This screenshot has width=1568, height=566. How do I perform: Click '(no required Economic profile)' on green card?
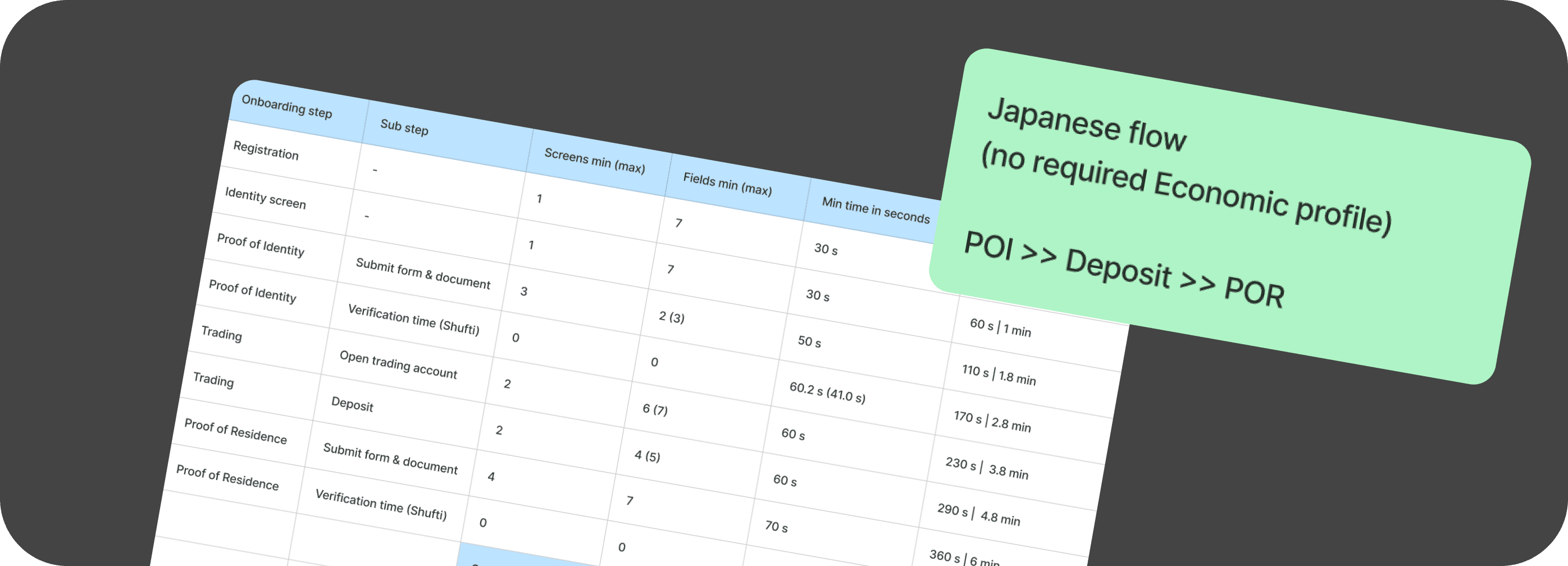[x=1186, y=190]
